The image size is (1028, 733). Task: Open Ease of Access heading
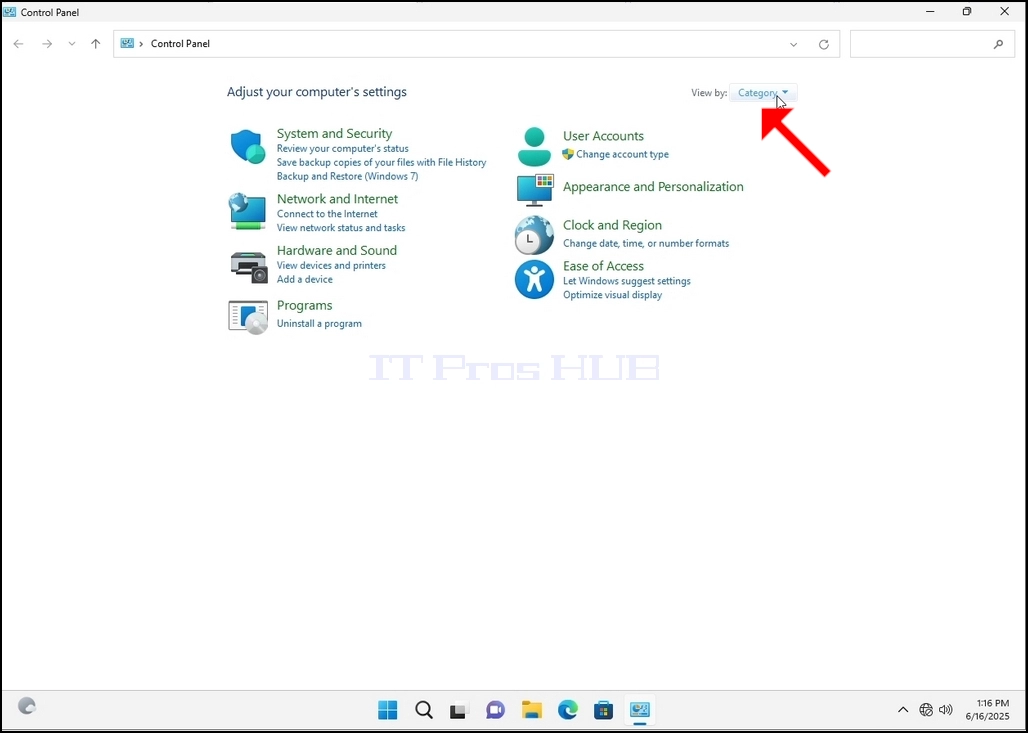coord(603,266)
